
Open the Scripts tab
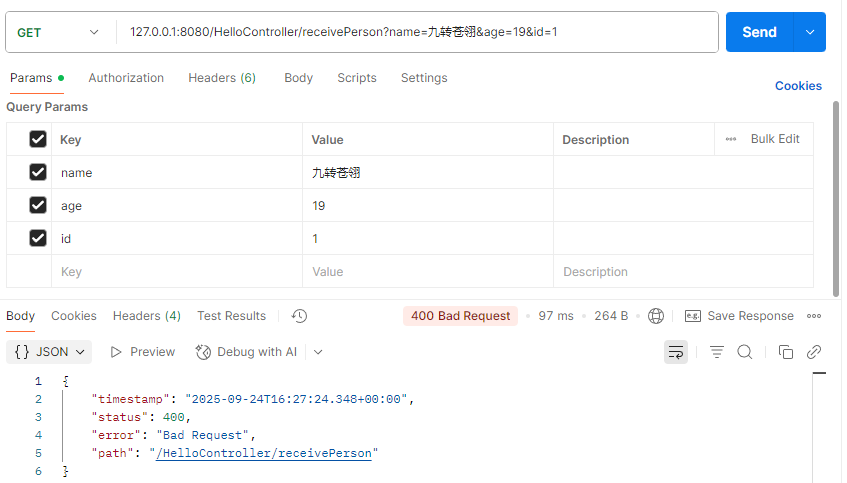[x=357, y=78]
